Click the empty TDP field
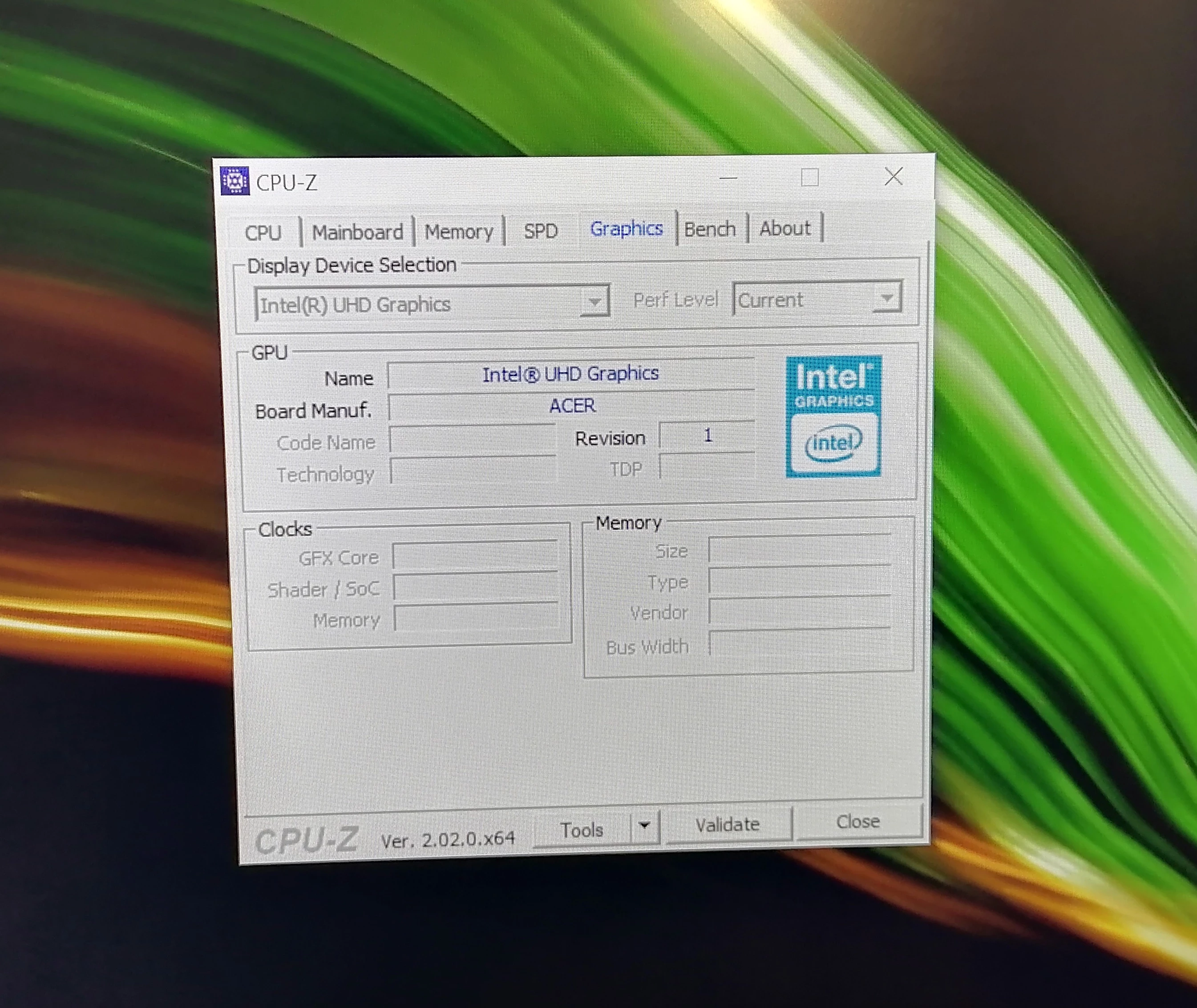The height and width of the screenshot is (1008, 1197). (708, 466)
